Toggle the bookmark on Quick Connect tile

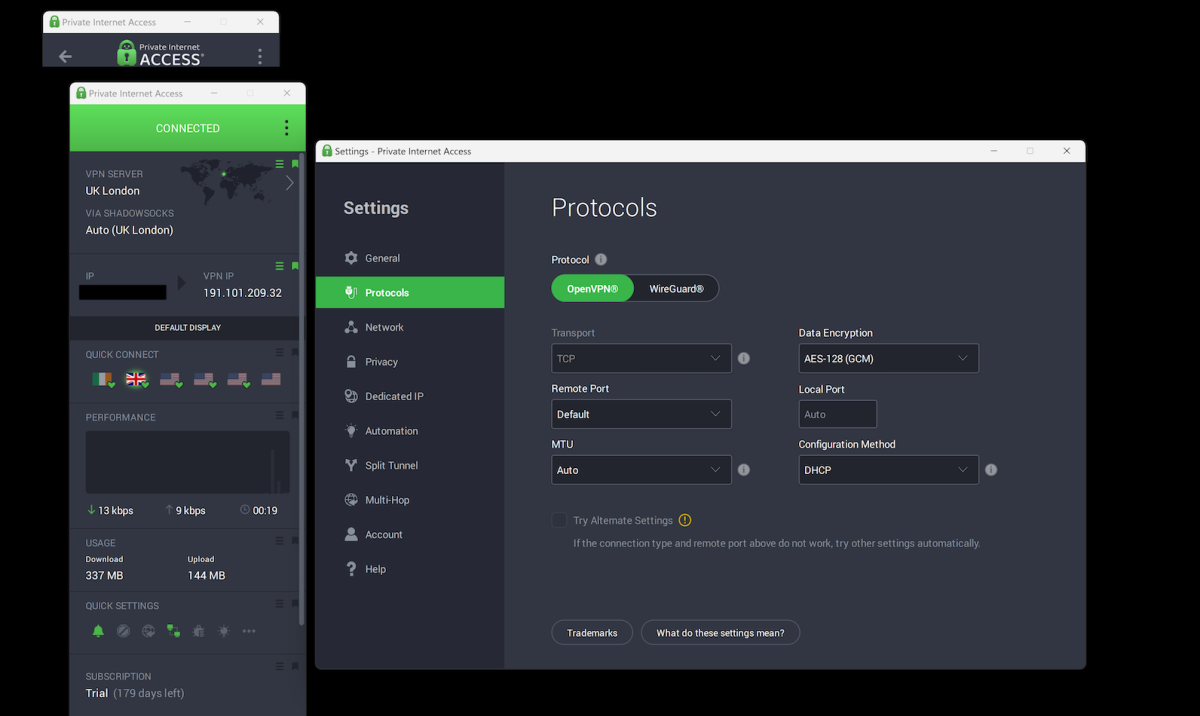pos(294,352)
